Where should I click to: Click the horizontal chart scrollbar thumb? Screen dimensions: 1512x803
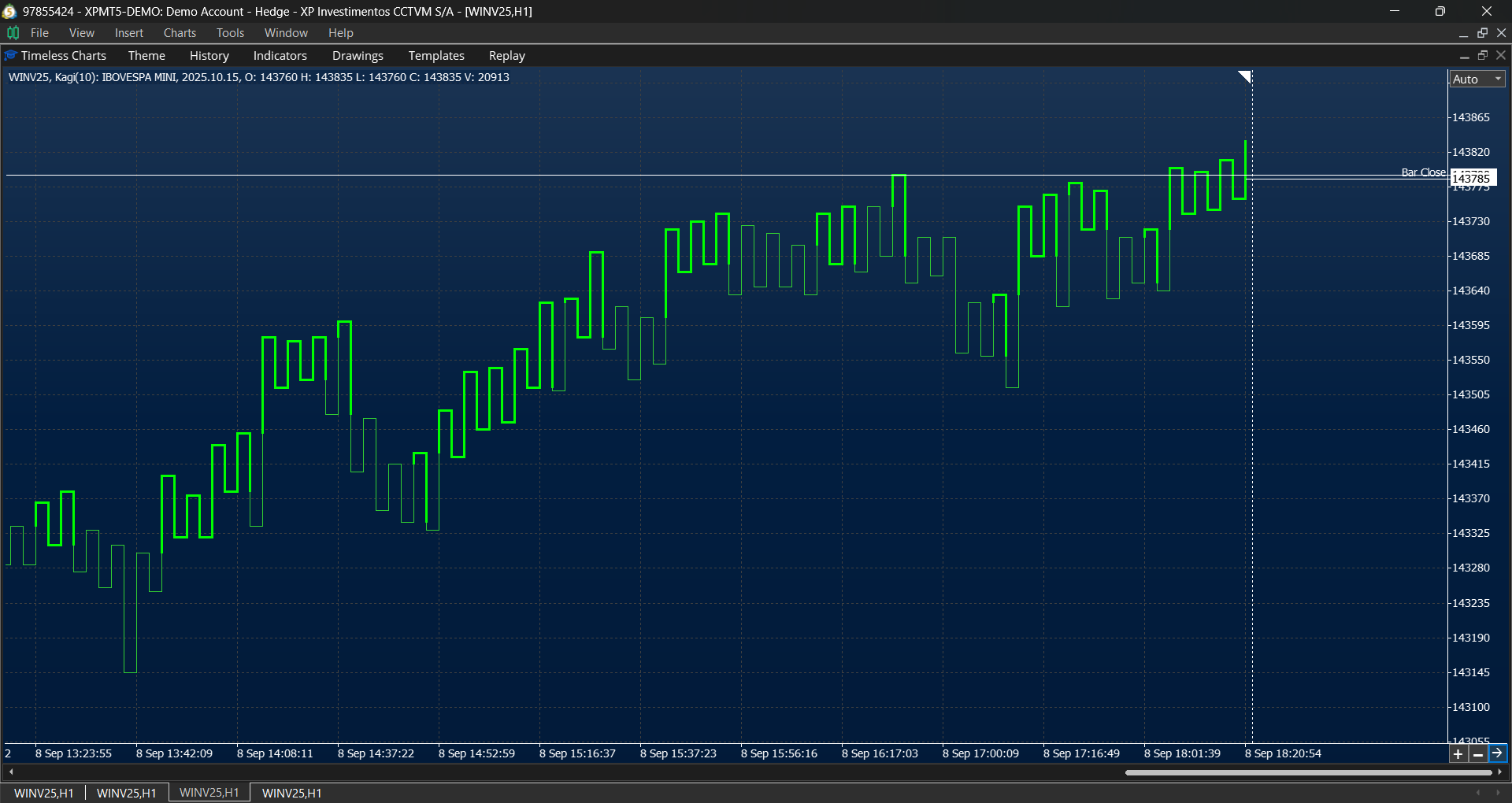click(1307, 772)
